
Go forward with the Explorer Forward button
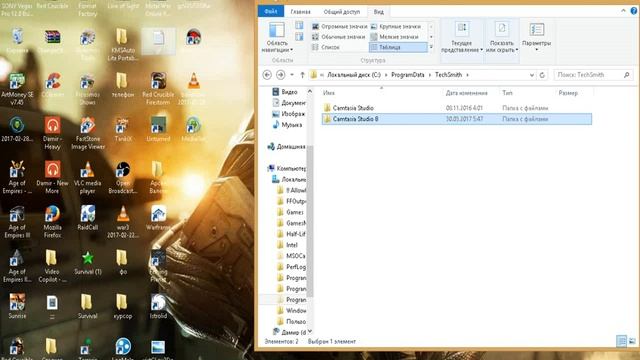tap(280, 75)
